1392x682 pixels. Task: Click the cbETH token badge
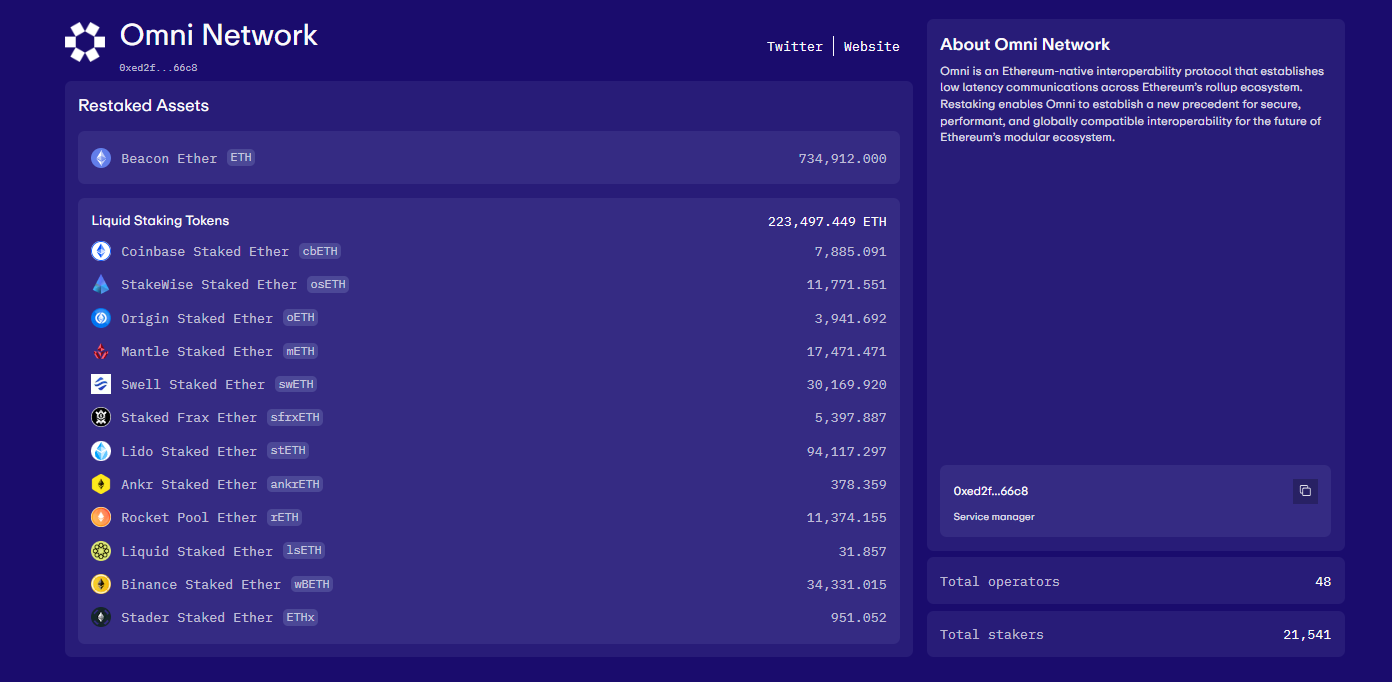point(321,251)
